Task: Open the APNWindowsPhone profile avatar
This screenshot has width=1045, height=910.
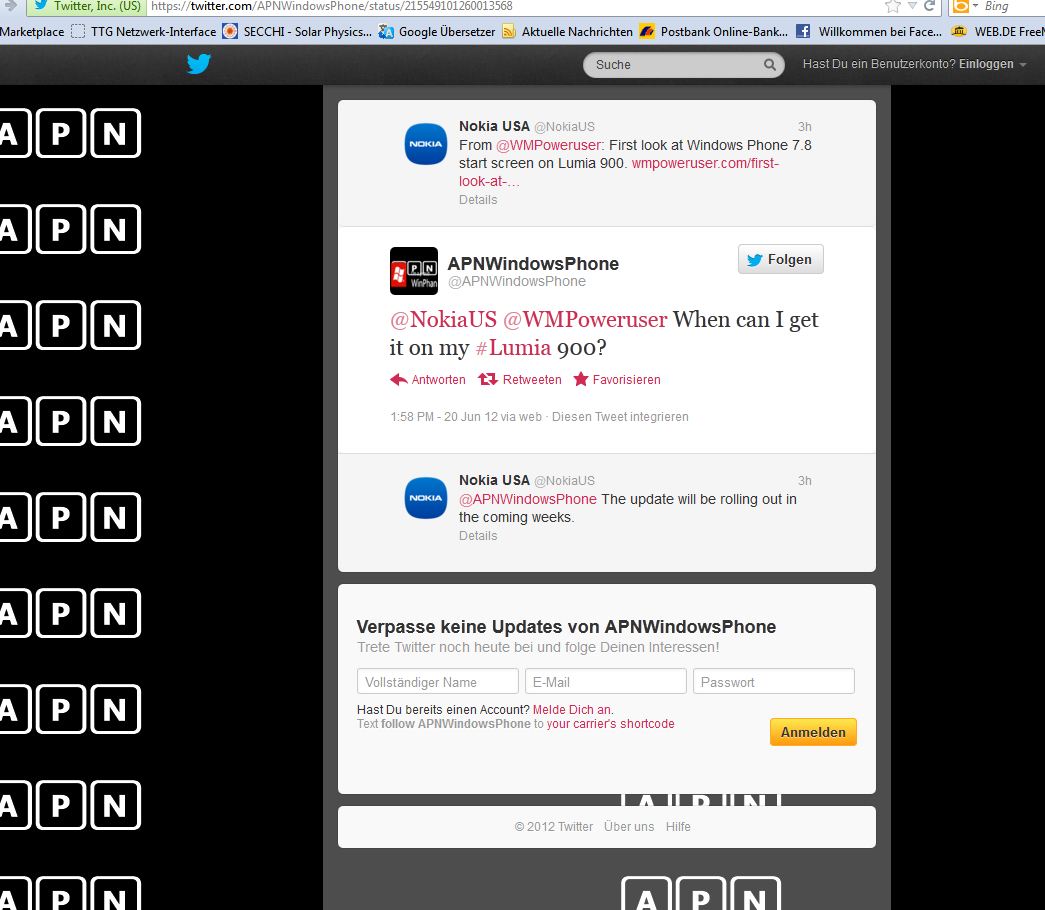Action: (414, 271)
